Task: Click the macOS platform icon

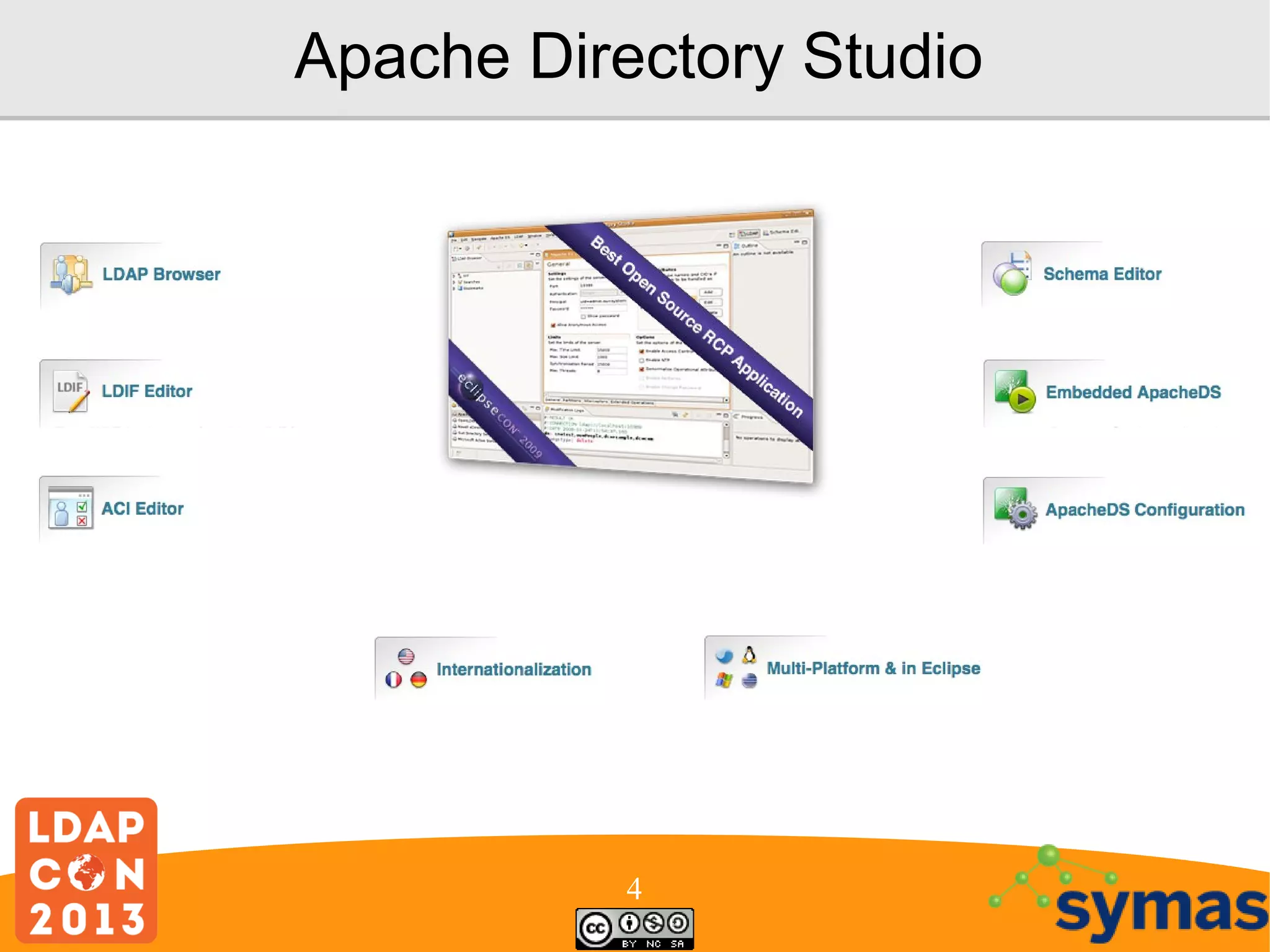Action: coord(724,656)
